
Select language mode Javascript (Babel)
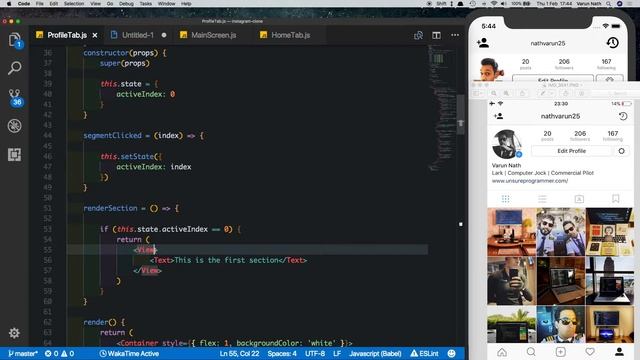tap(375, 353)
